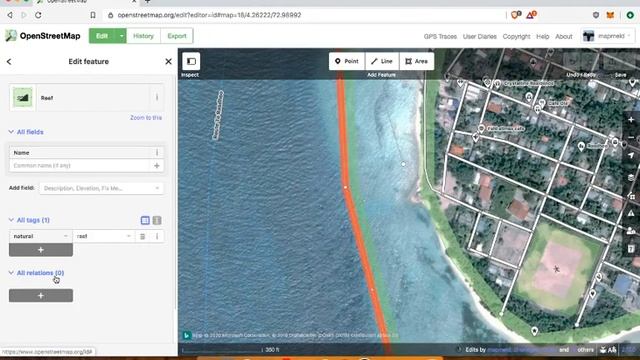Select the Point add tool

347,61
